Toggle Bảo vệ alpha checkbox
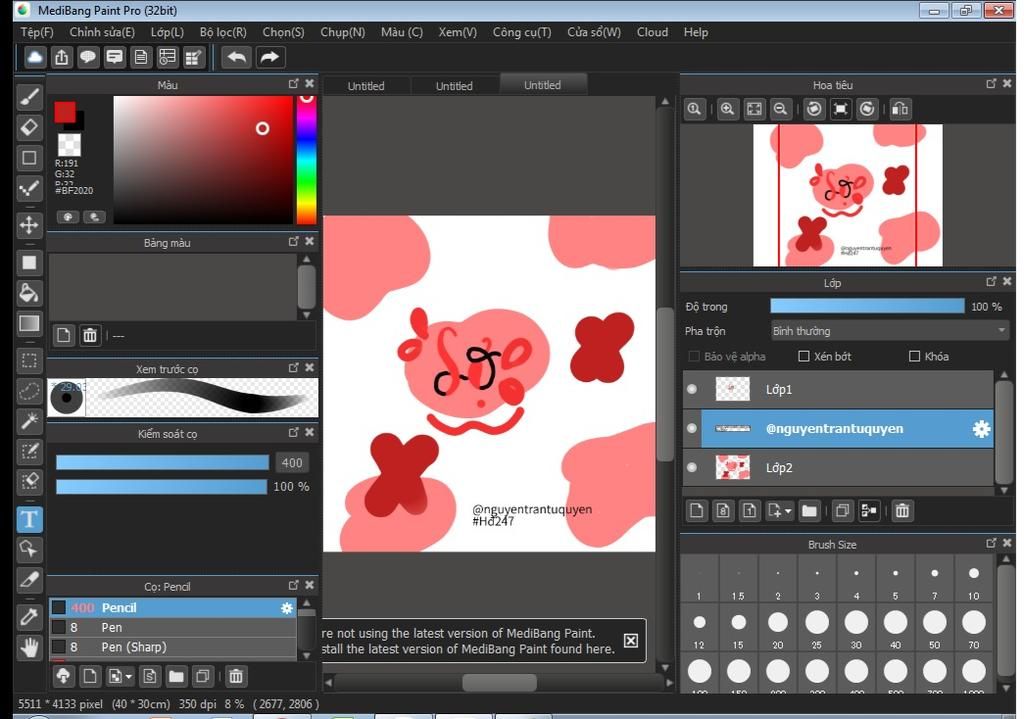 694,357
